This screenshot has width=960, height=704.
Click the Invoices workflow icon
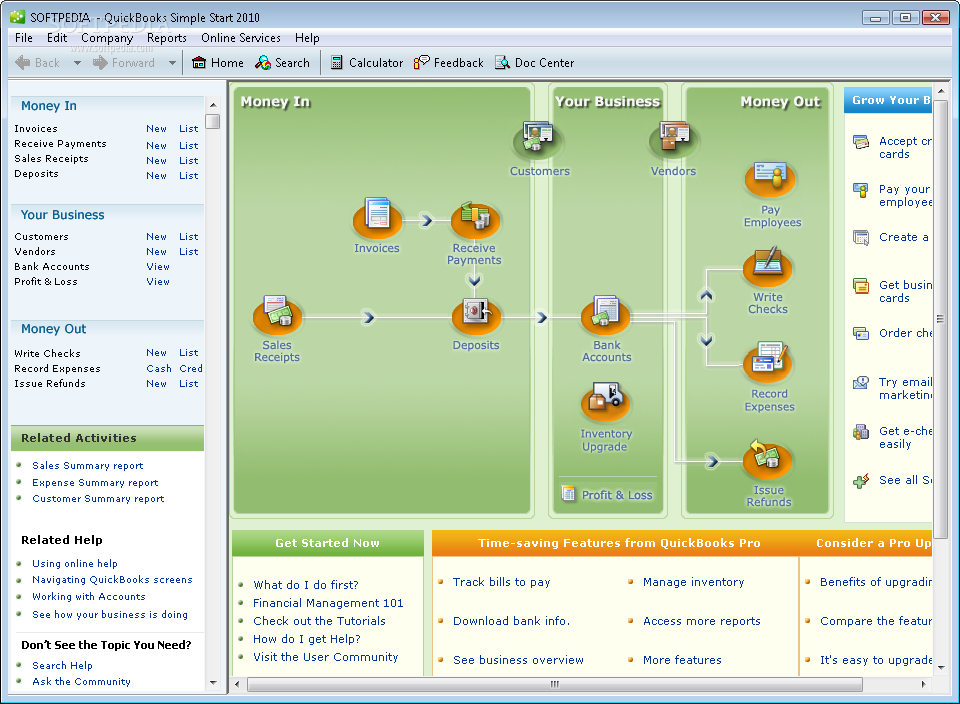(377, 217)
